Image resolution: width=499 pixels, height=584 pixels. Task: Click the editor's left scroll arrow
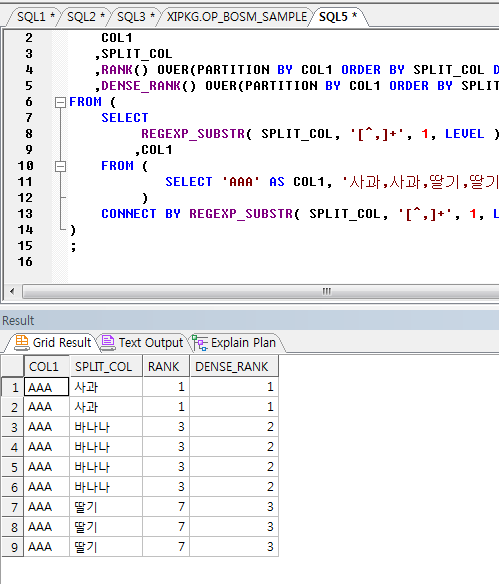coord(12,291)
